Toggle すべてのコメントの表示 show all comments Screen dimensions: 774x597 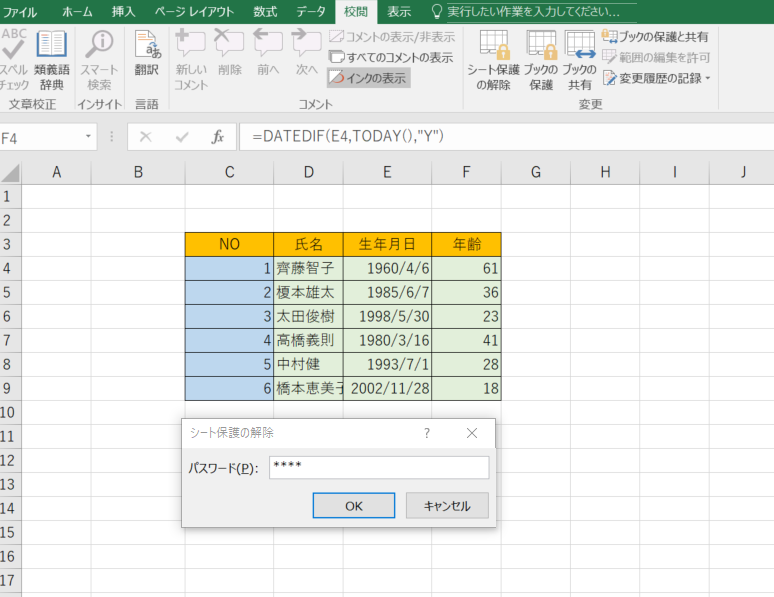tap(391, 57)
